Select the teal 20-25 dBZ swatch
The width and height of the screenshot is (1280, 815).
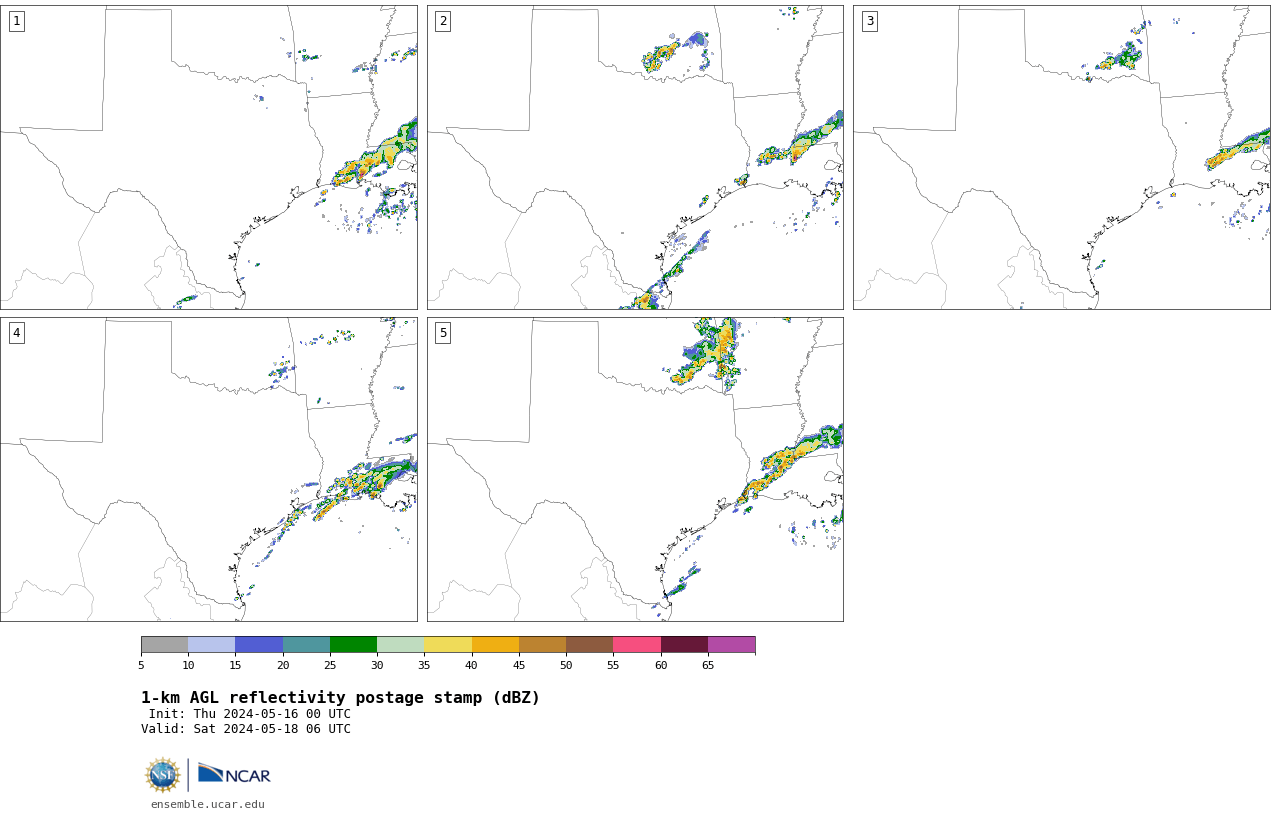click(306, 645)
